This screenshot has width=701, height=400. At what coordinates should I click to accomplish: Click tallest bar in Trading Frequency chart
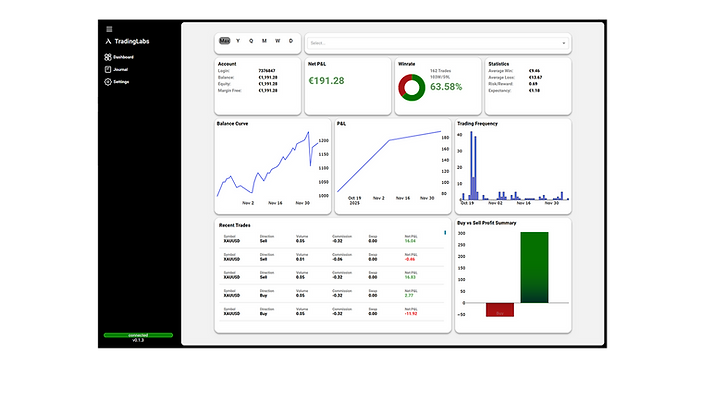coord(471,165)
